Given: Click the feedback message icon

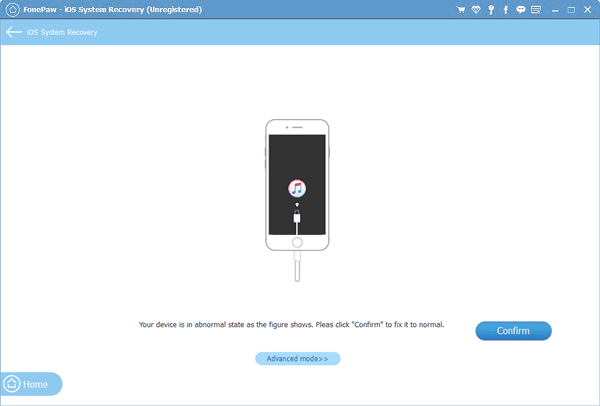Looking at the screenshot, I should (x=536, y=10).
